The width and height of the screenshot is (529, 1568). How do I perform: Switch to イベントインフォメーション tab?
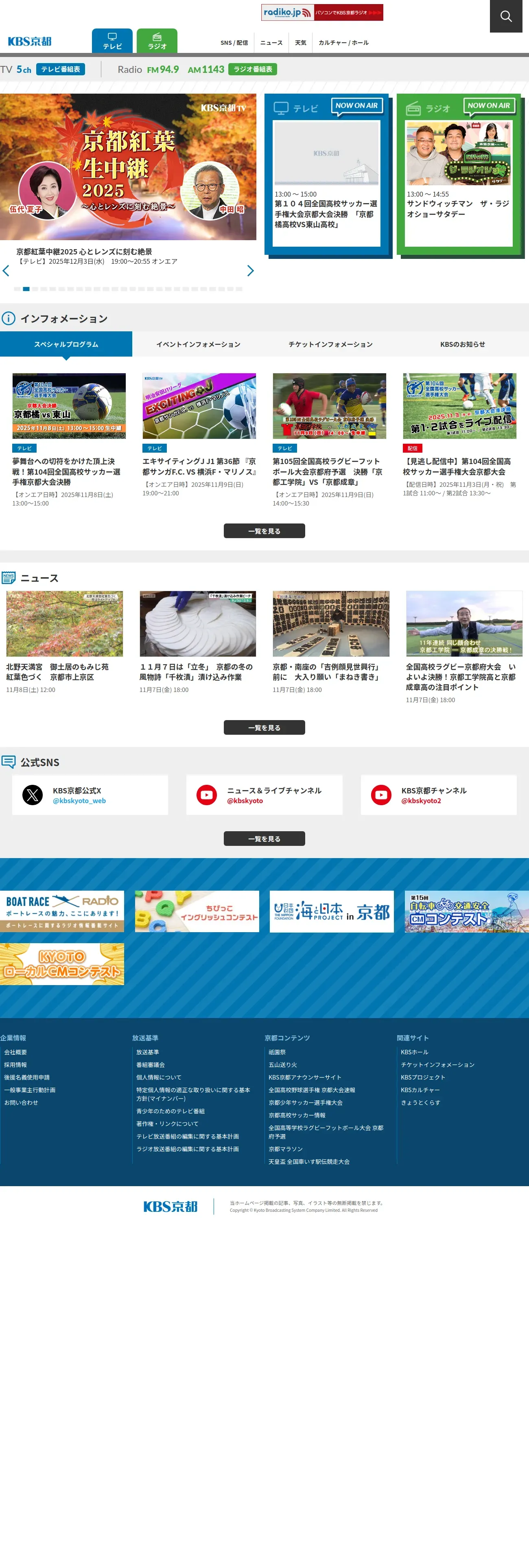199,344
